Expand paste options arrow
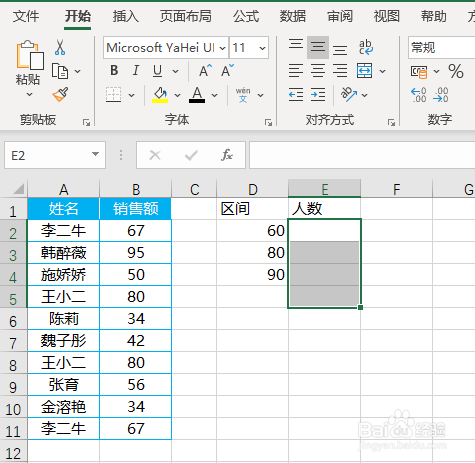475x463 pixels. tap(29, 95)
